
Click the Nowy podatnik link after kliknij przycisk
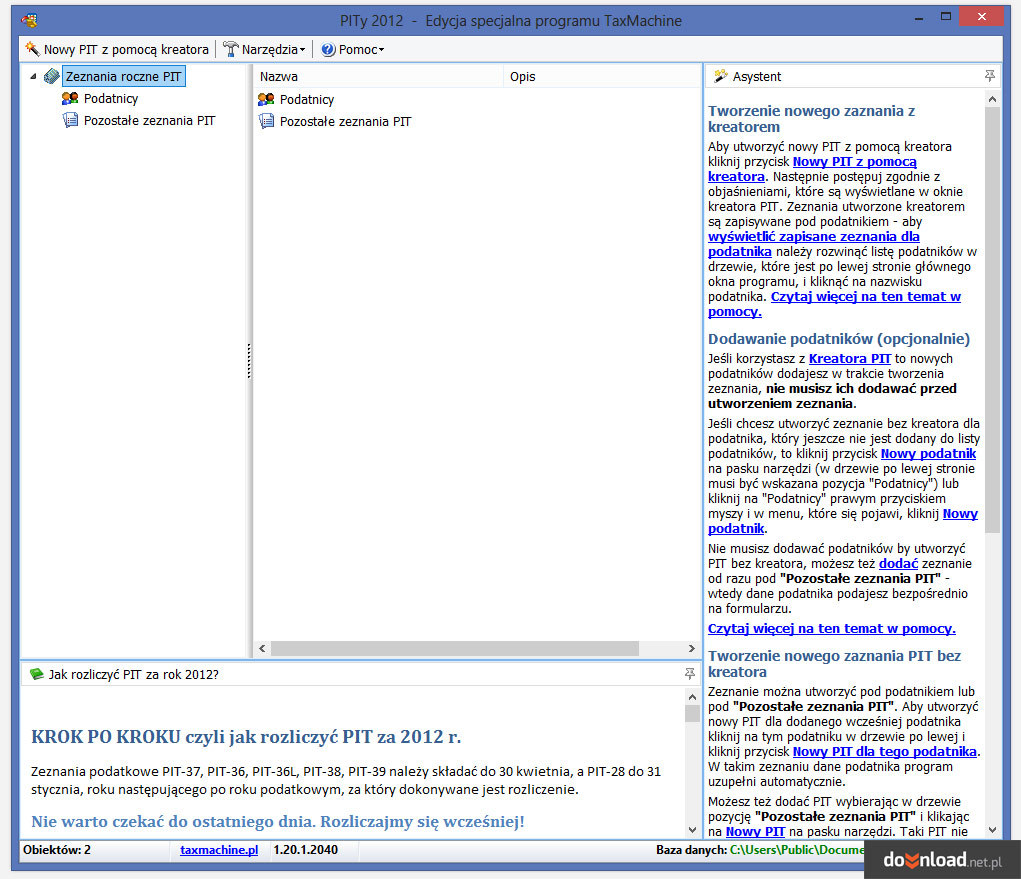coord(929,453)
